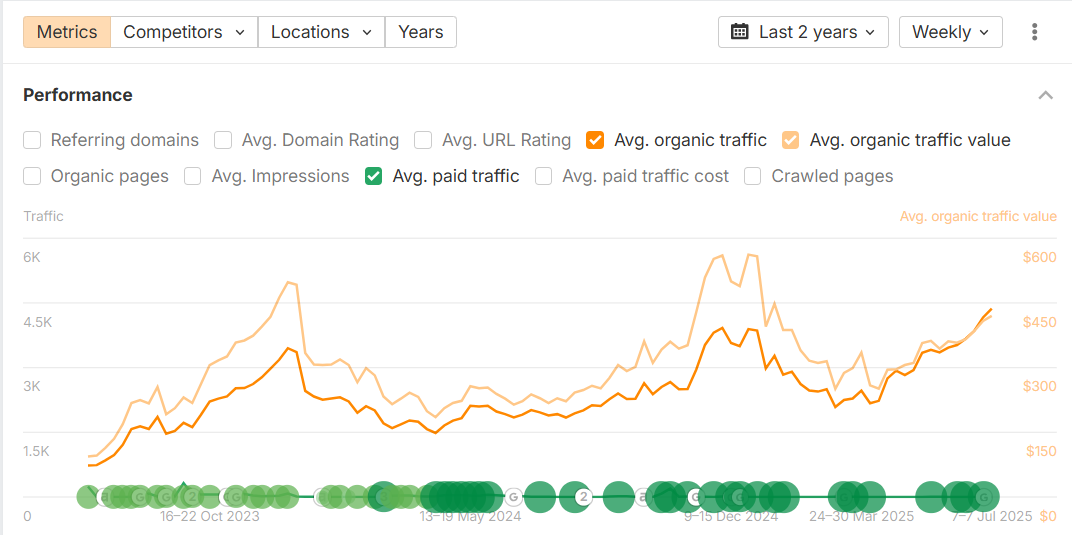Viewport: 1072px width, 535px height.
Task: Check the Crawled pages checkbox
Action: 753,176
